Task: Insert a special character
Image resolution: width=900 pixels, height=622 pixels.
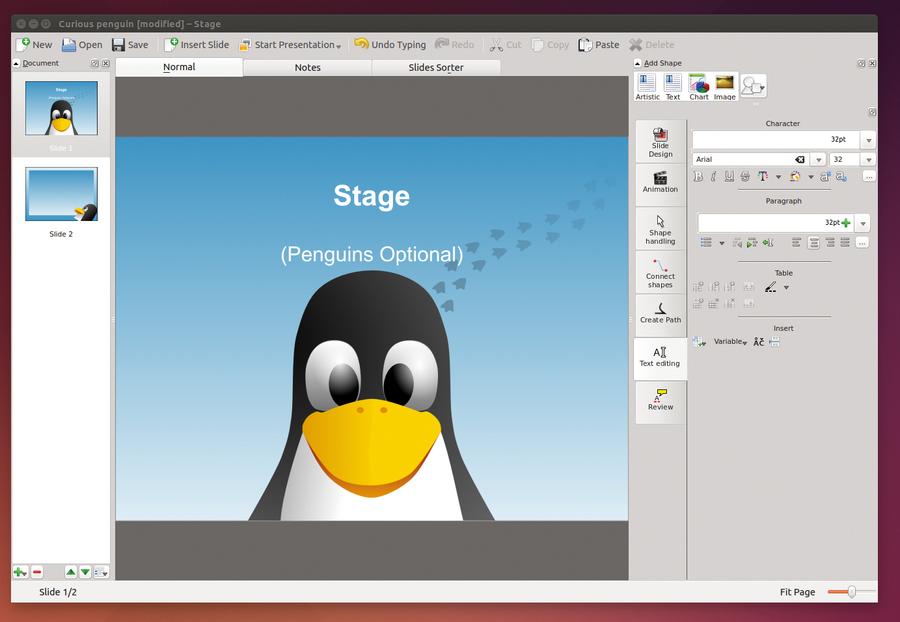Action: coord(759,342)
